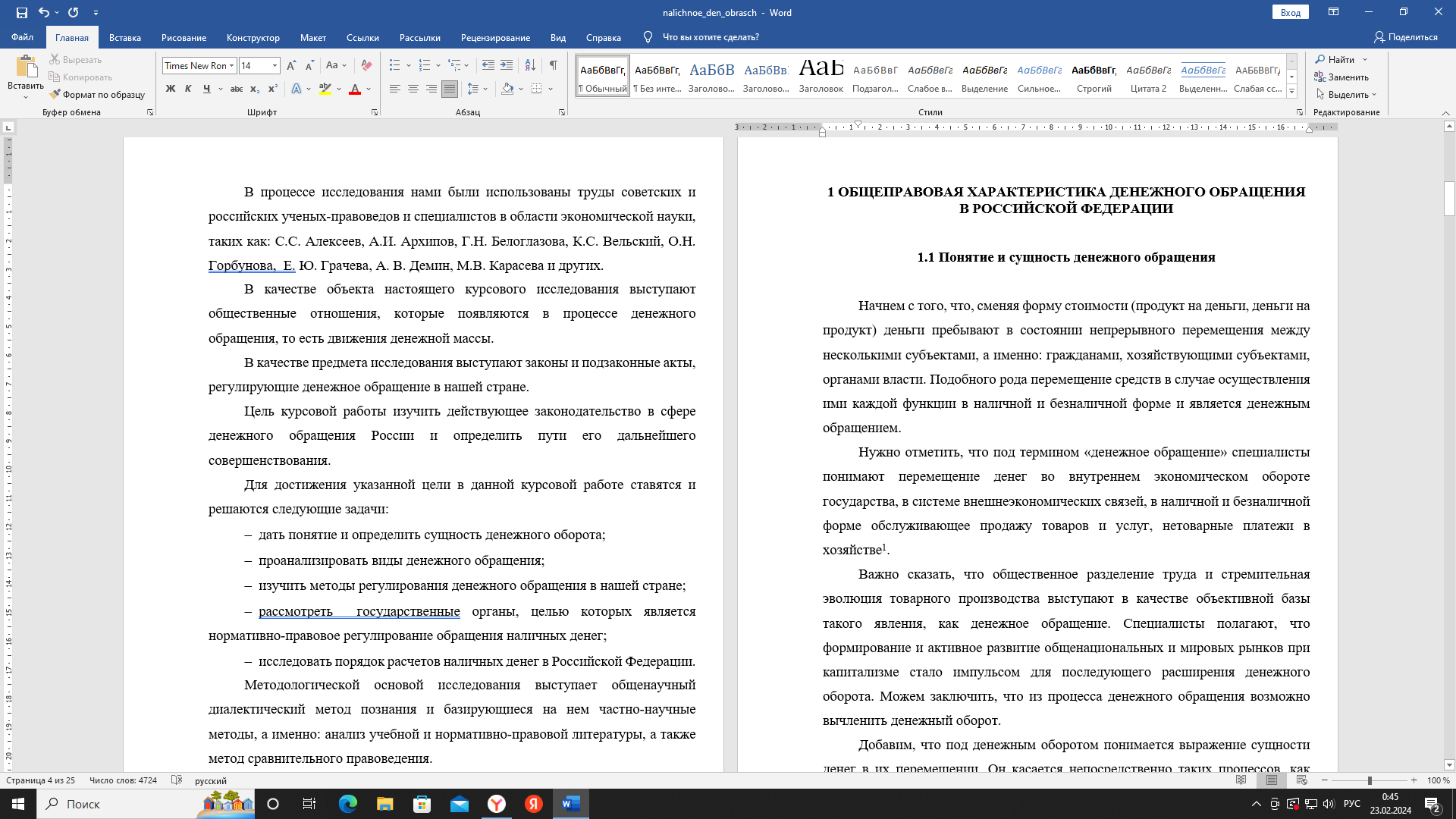
Task: Open the text effects tool
Action: click(297, 89)
